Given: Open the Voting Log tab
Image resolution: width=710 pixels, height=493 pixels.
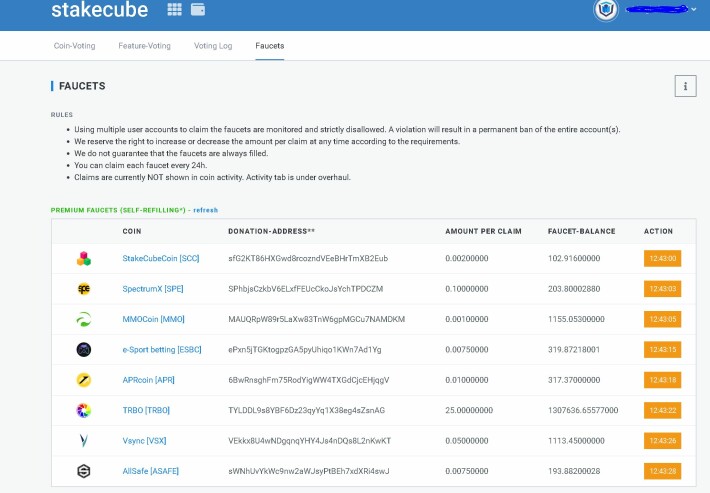Looking at the screenshot, I should [213, 46].
